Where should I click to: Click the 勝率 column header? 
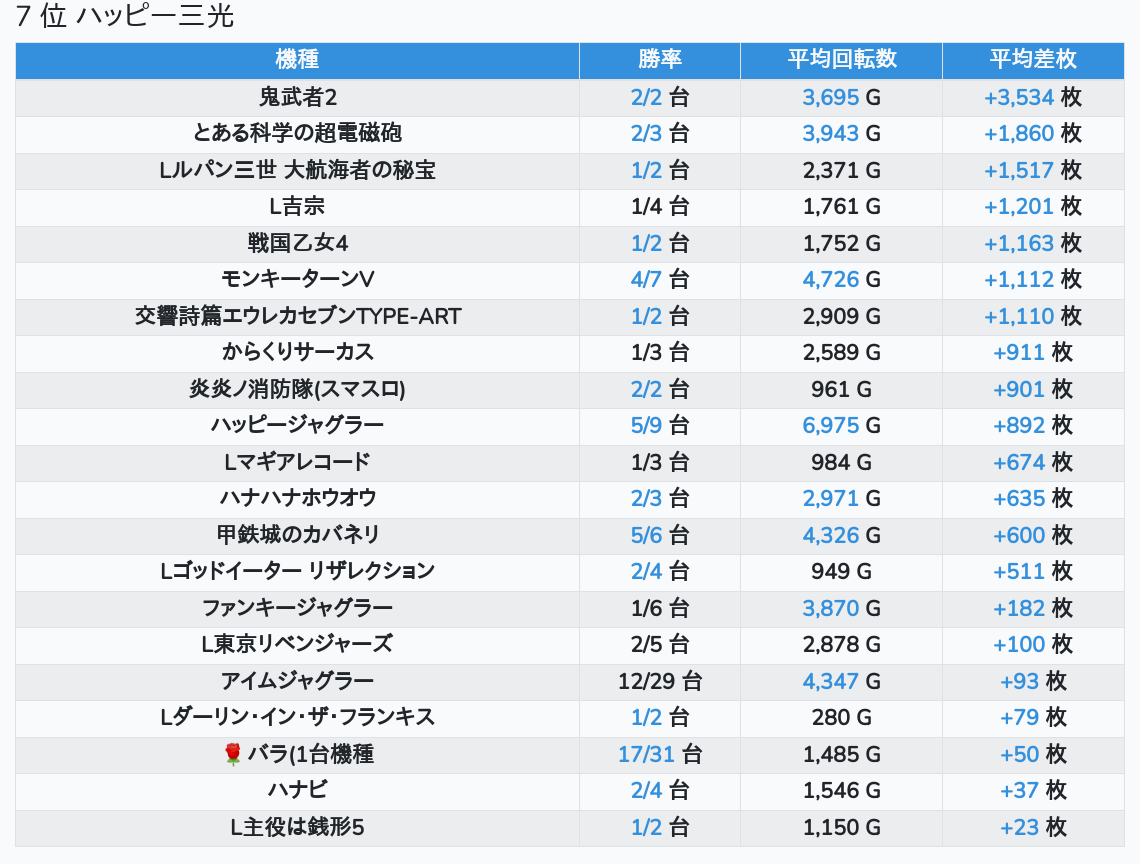point(659,59)
